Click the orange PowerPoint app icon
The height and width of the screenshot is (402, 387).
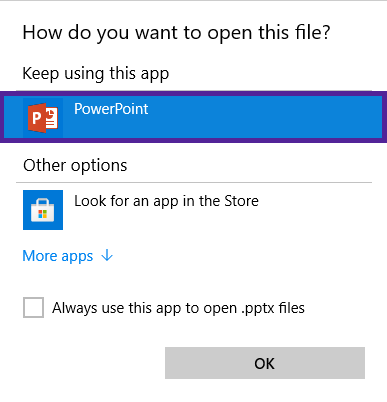pos(43,118)
